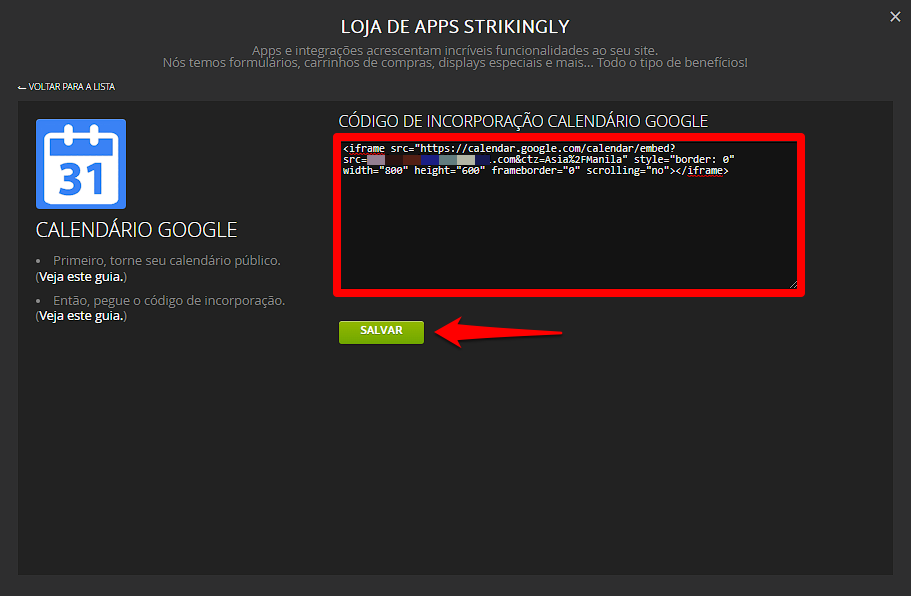Image resolution: width=911 pixels, height=596 pixels.
Task: Click the textarea resize handle corner
Action: pos(793,285)
